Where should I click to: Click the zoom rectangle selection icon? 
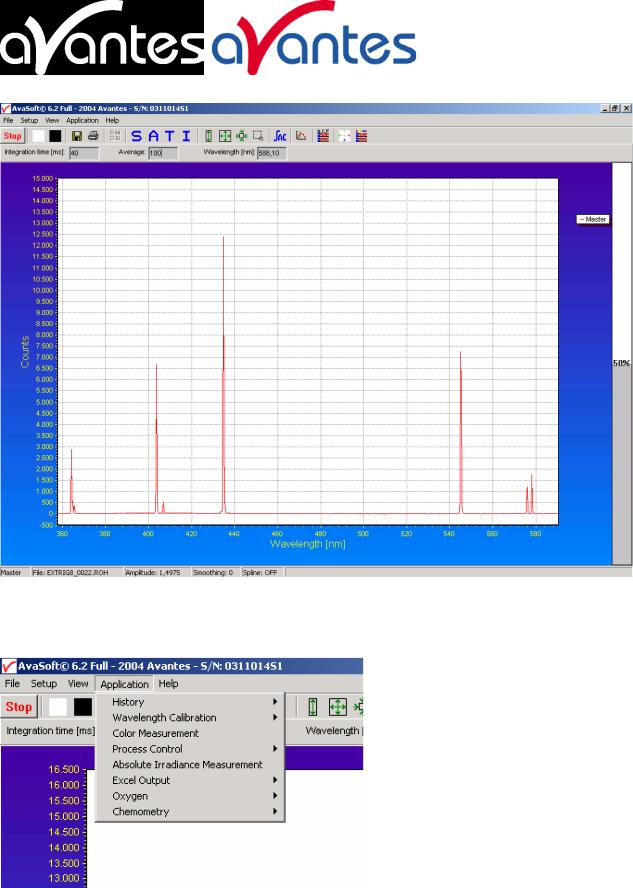pos(258,136)
